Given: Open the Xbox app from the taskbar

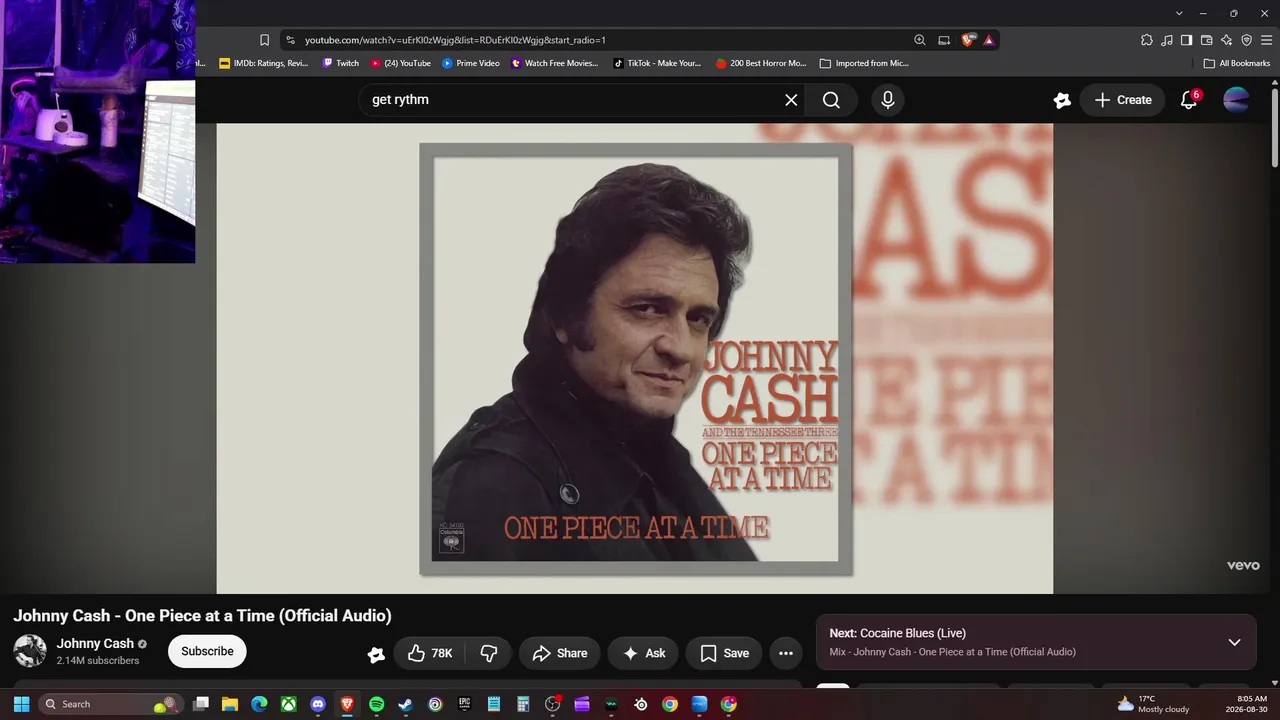Looking at the screenshot, I should (289, 704).
